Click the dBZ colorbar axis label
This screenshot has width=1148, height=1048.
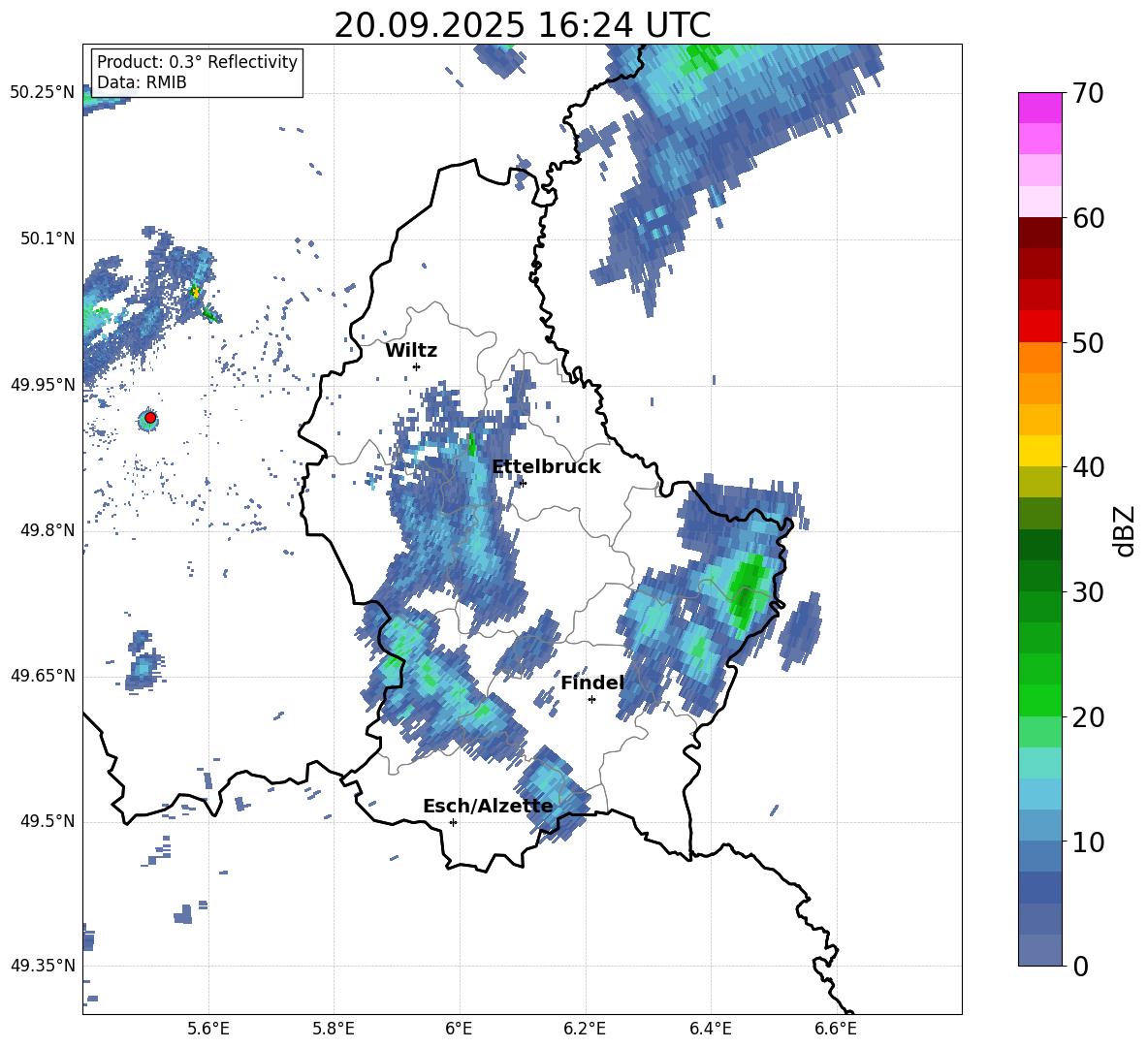pos(1126,530)
